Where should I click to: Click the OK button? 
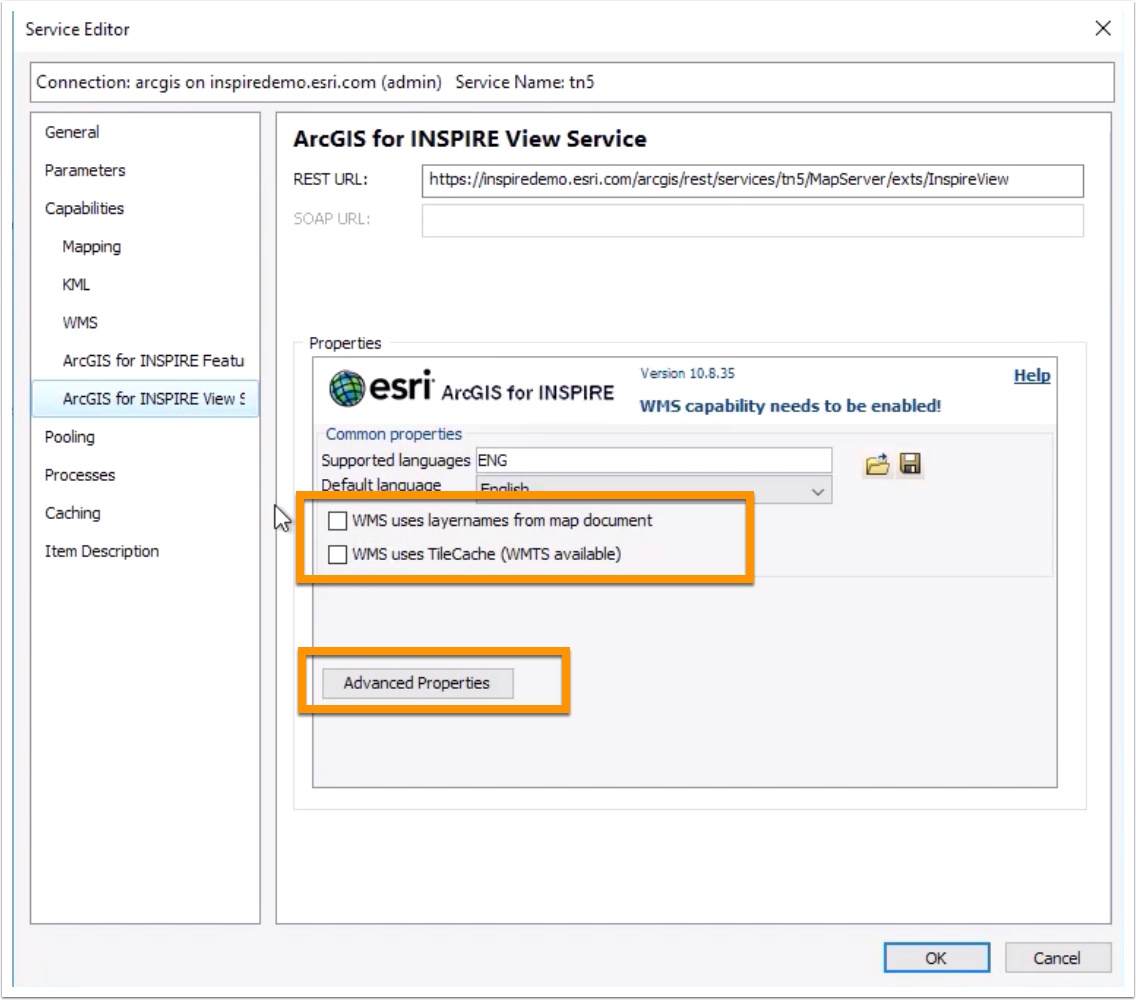(936, 958)
